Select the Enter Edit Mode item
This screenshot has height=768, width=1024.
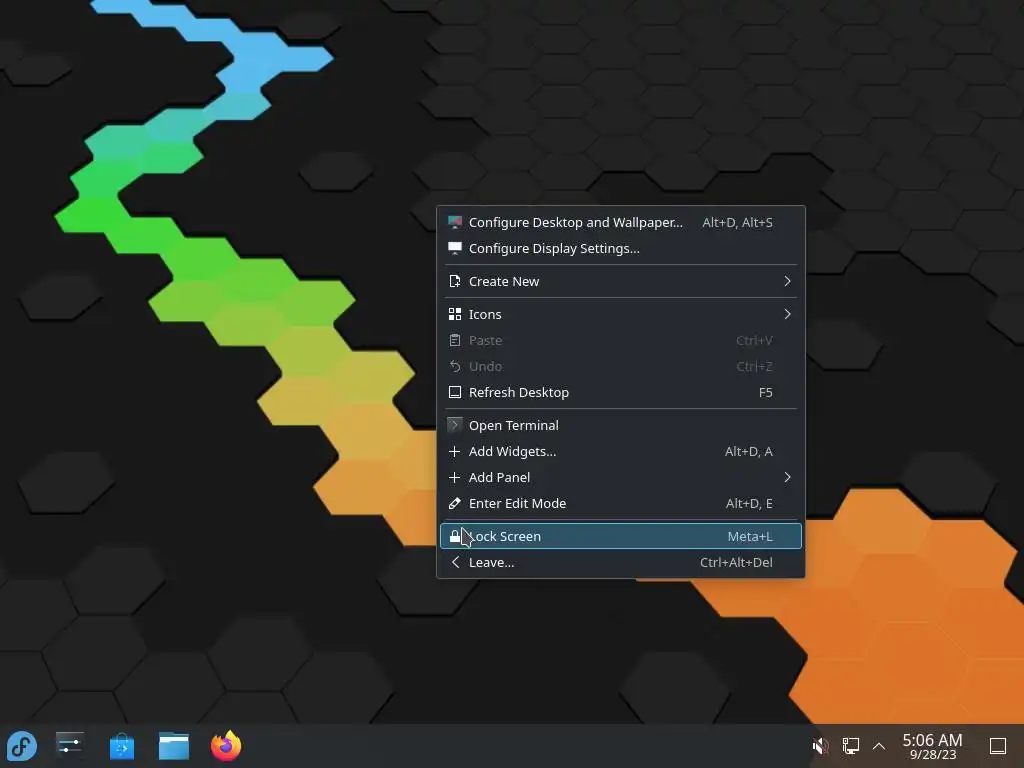click(620, 504)
